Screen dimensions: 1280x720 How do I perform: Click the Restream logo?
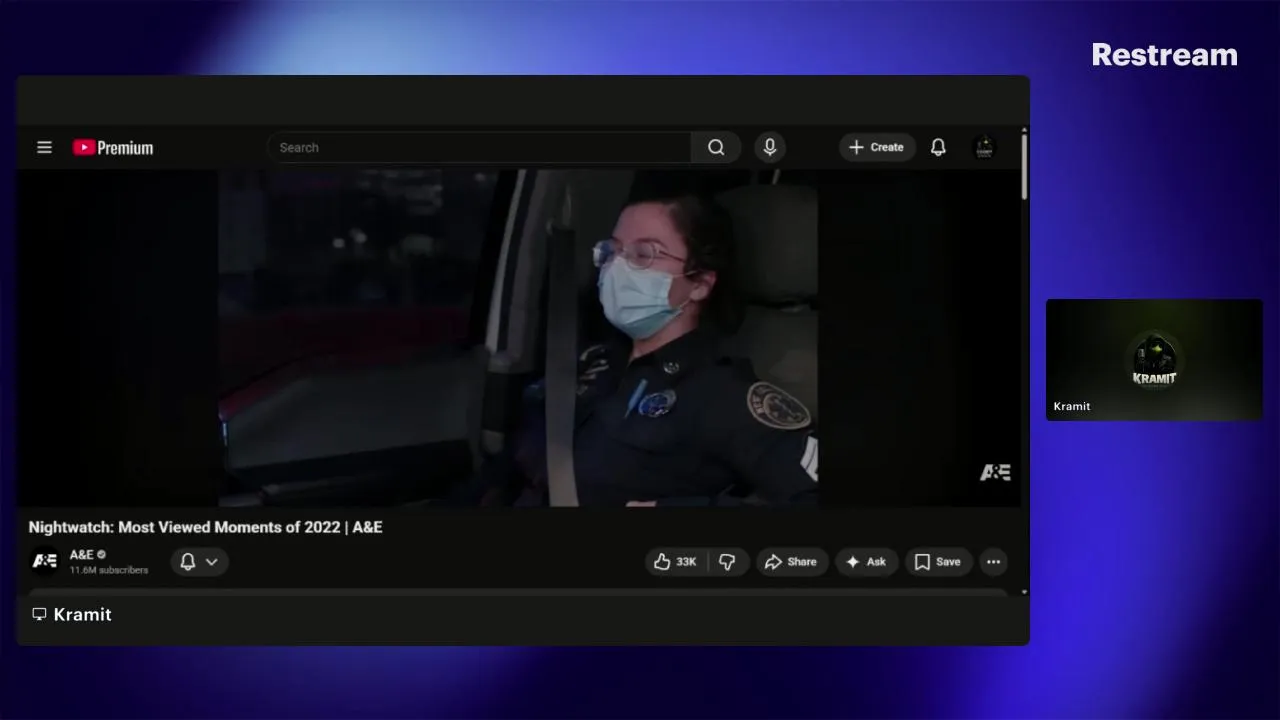(1164, 55)
